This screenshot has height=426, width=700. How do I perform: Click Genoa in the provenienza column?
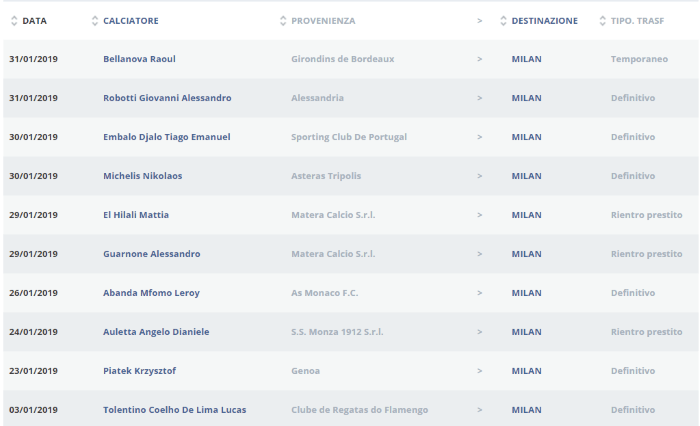point(305,371)
